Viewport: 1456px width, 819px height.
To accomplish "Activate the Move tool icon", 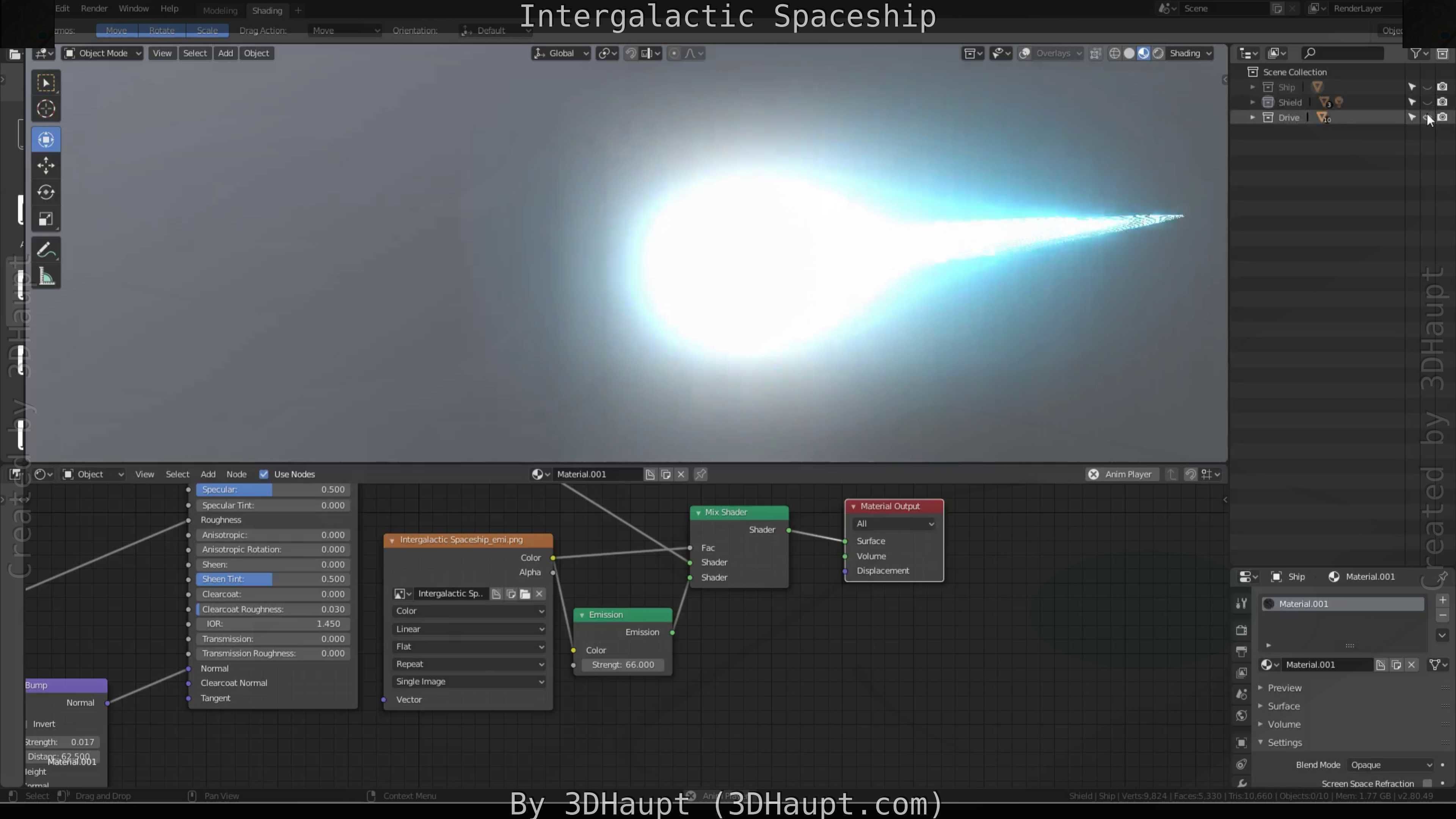I will coord(46,166).
